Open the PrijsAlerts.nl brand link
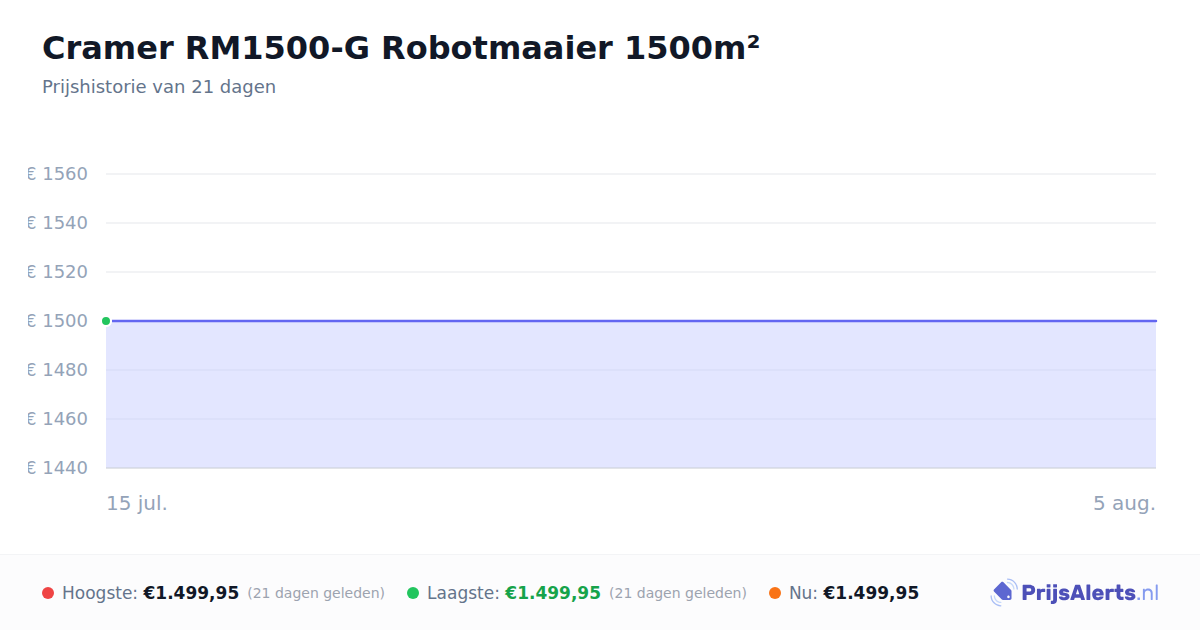This screenshot has height=630, width=1200. point(1075,593)
